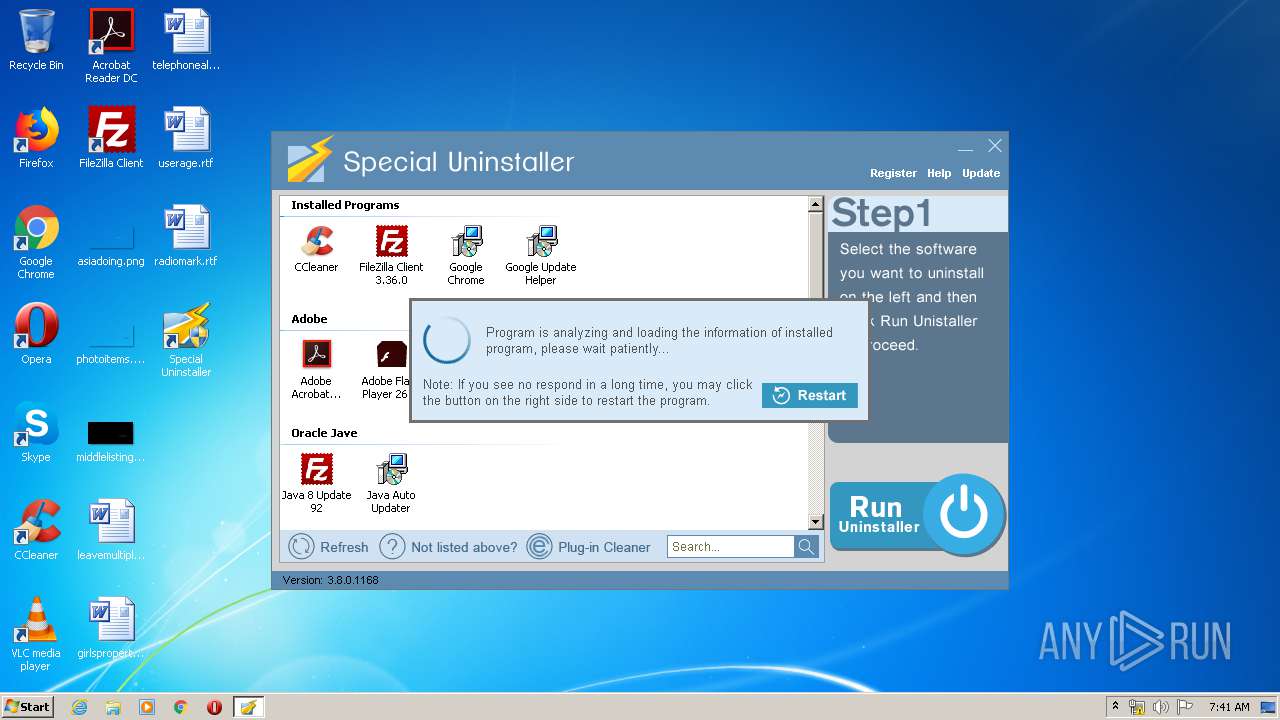
Task: Click the Oracle Jave group heading
Action: (324, 433)
